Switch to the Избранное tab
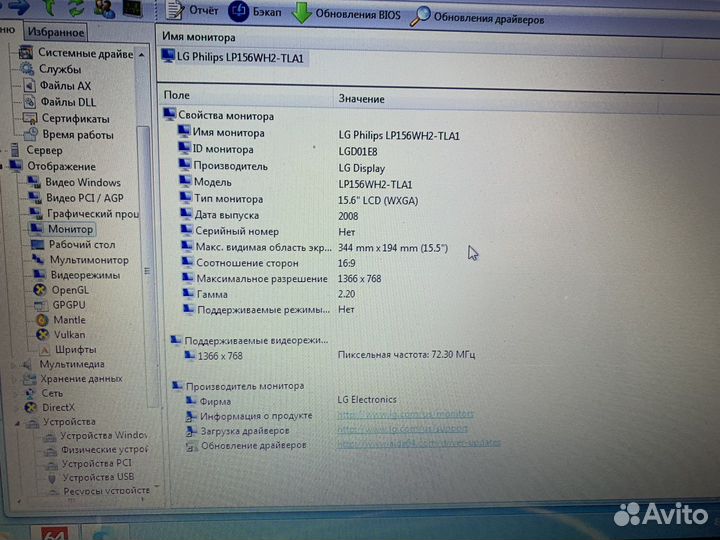Screen dimensions: 720x540 56,32
